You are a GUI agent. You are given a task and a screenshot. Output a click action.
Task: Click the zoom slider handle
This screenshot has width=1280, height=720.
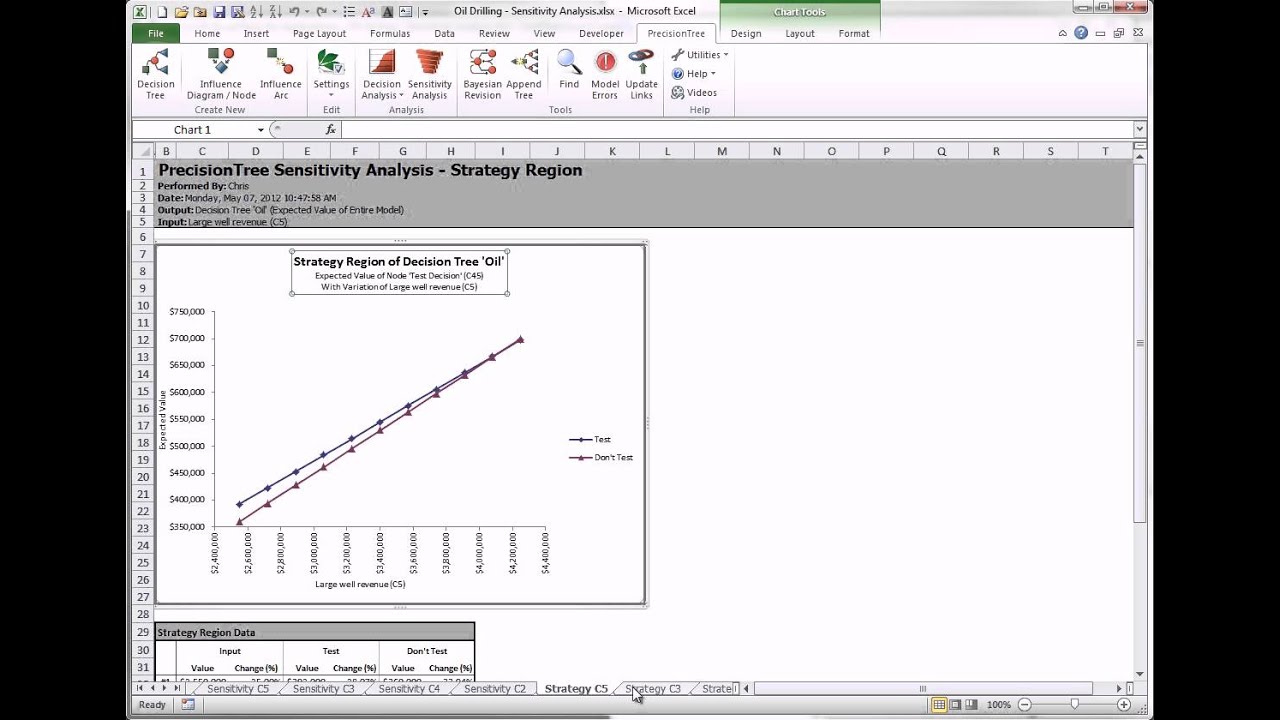tap(1075, 705)
